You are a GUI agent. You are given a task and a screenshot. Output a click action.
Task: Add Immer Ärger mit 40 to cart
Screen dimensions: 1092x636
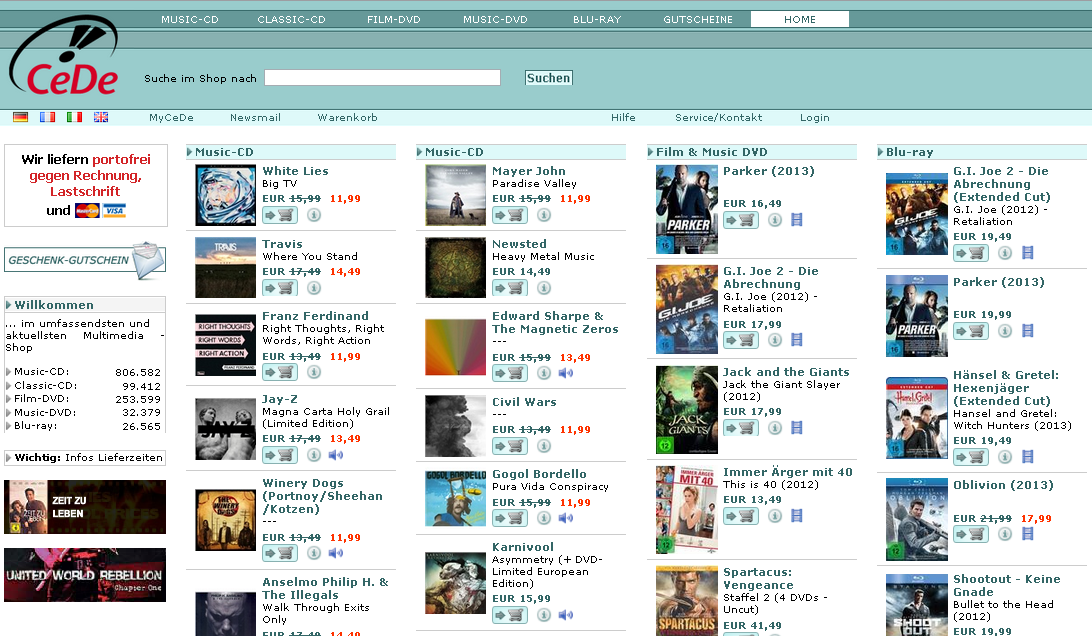[741, 516]
